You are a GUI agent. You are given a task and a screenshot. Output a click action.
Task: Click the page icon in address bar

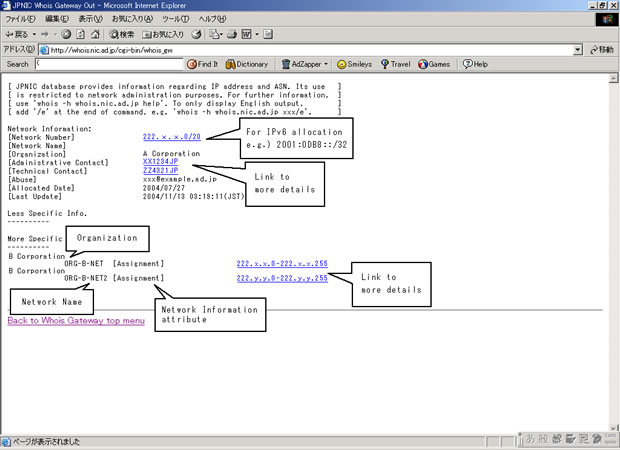[x=44, y=50]
